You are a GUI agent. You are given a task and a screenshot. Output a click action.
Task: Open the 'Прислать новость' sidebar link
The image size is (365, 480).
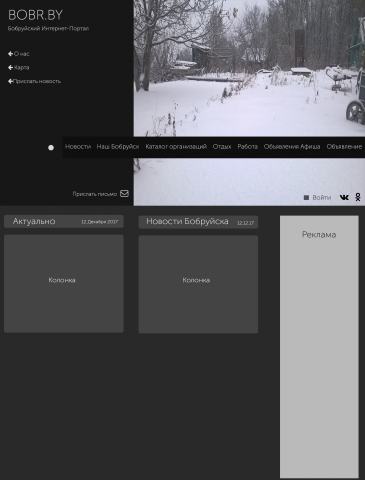coord(37,81)
